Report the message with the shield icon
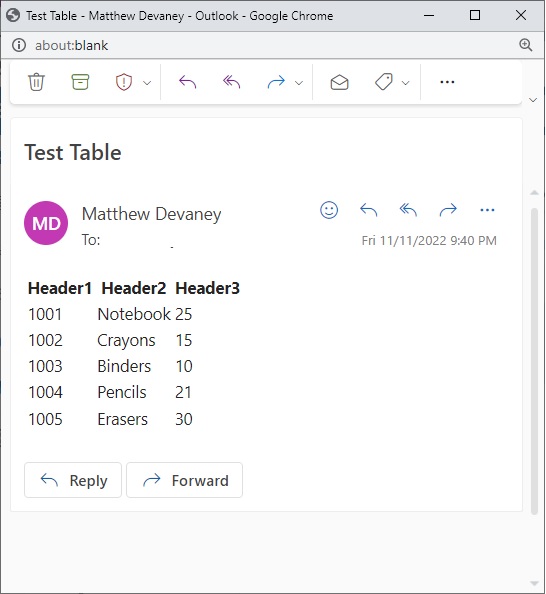The height and width of the screenshot is (594, 546). (124, 82)
